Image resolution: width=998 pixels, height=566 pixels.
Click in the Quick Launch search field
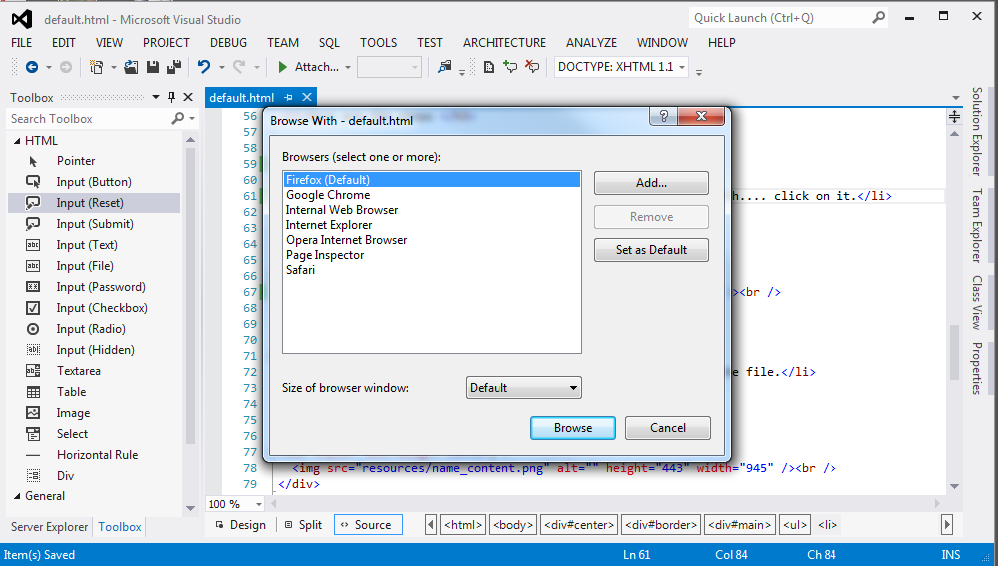(778, 18)
